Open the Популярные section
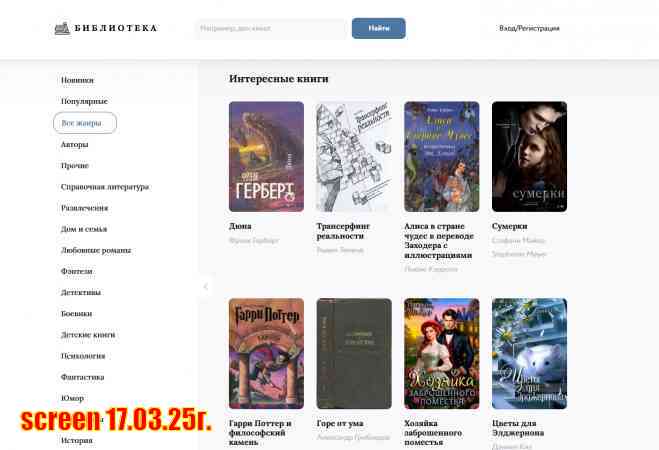Image resolution: width=659 pixels, height=450 pixels. coord(84,101)
